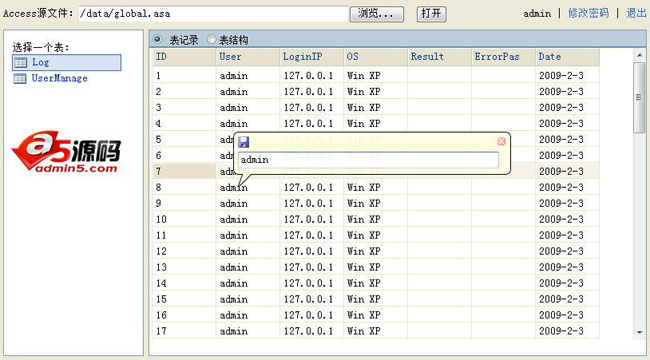Image resolution: width=650 pixels, height=360 pixels.
Task: Click the User cell in row 8
Action: click(x=248, y=187)
